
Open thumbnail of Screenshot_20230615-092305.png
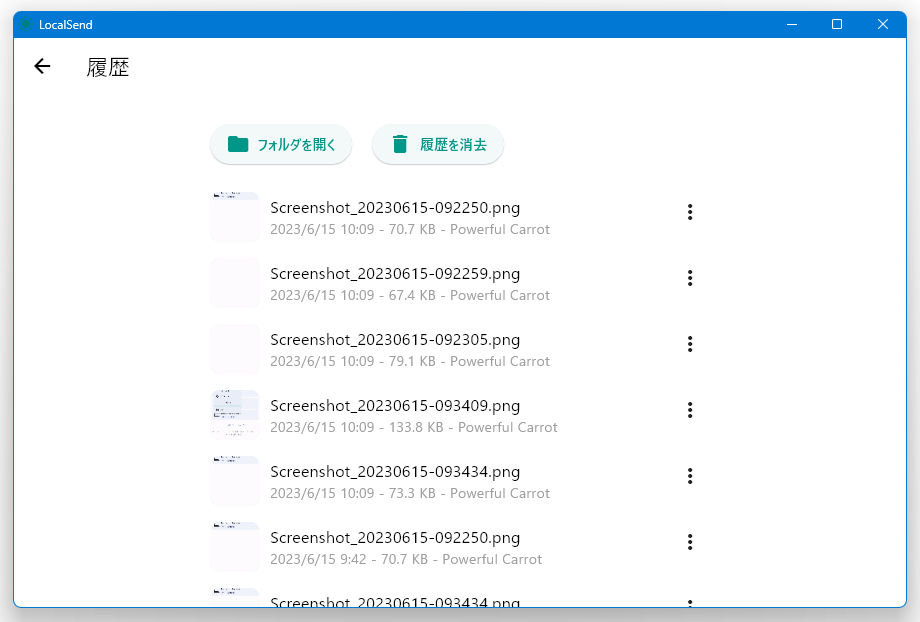point(235,349)
